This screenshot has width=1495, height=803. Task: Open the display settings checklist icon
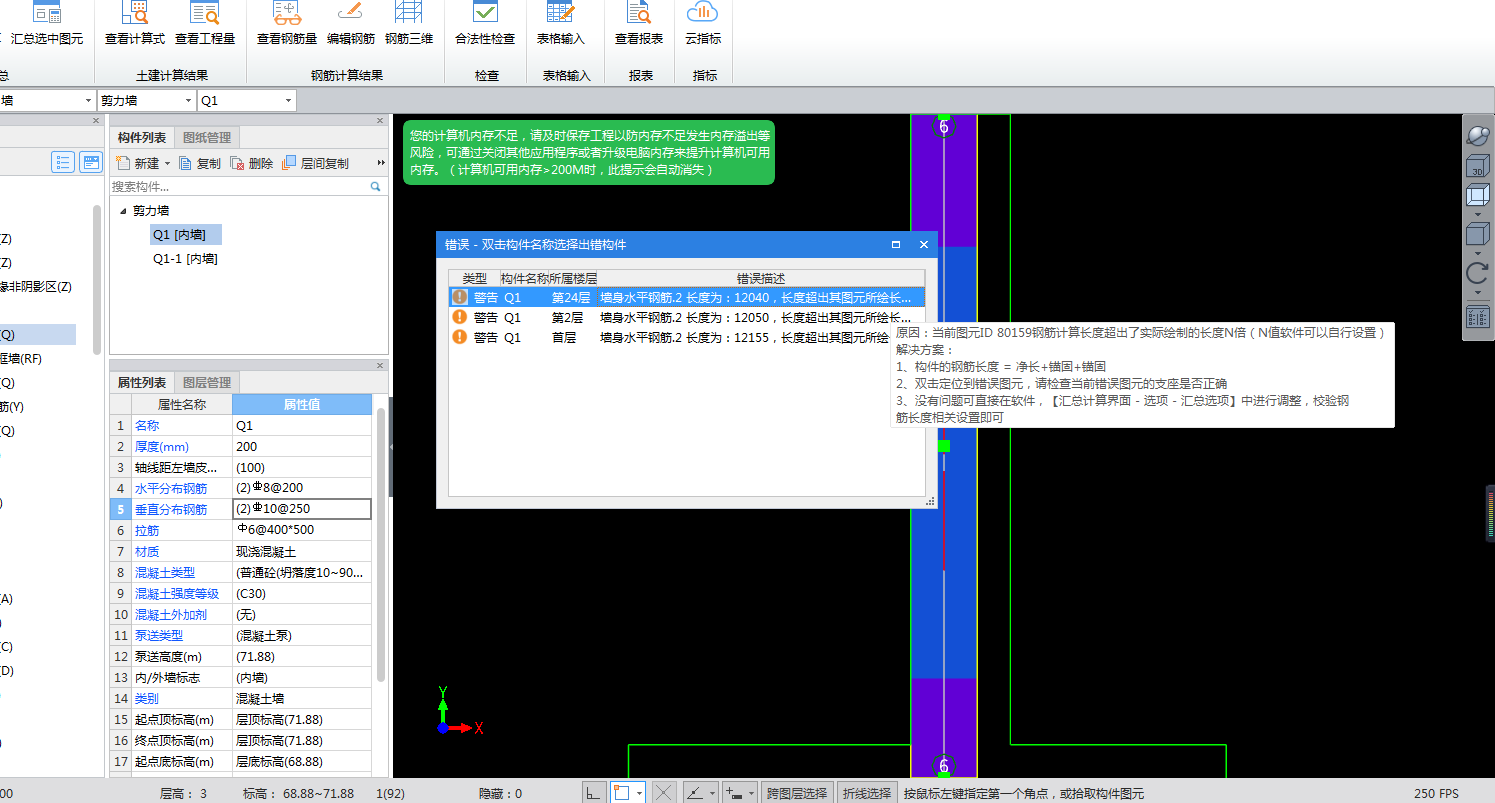pos(1478,317)
